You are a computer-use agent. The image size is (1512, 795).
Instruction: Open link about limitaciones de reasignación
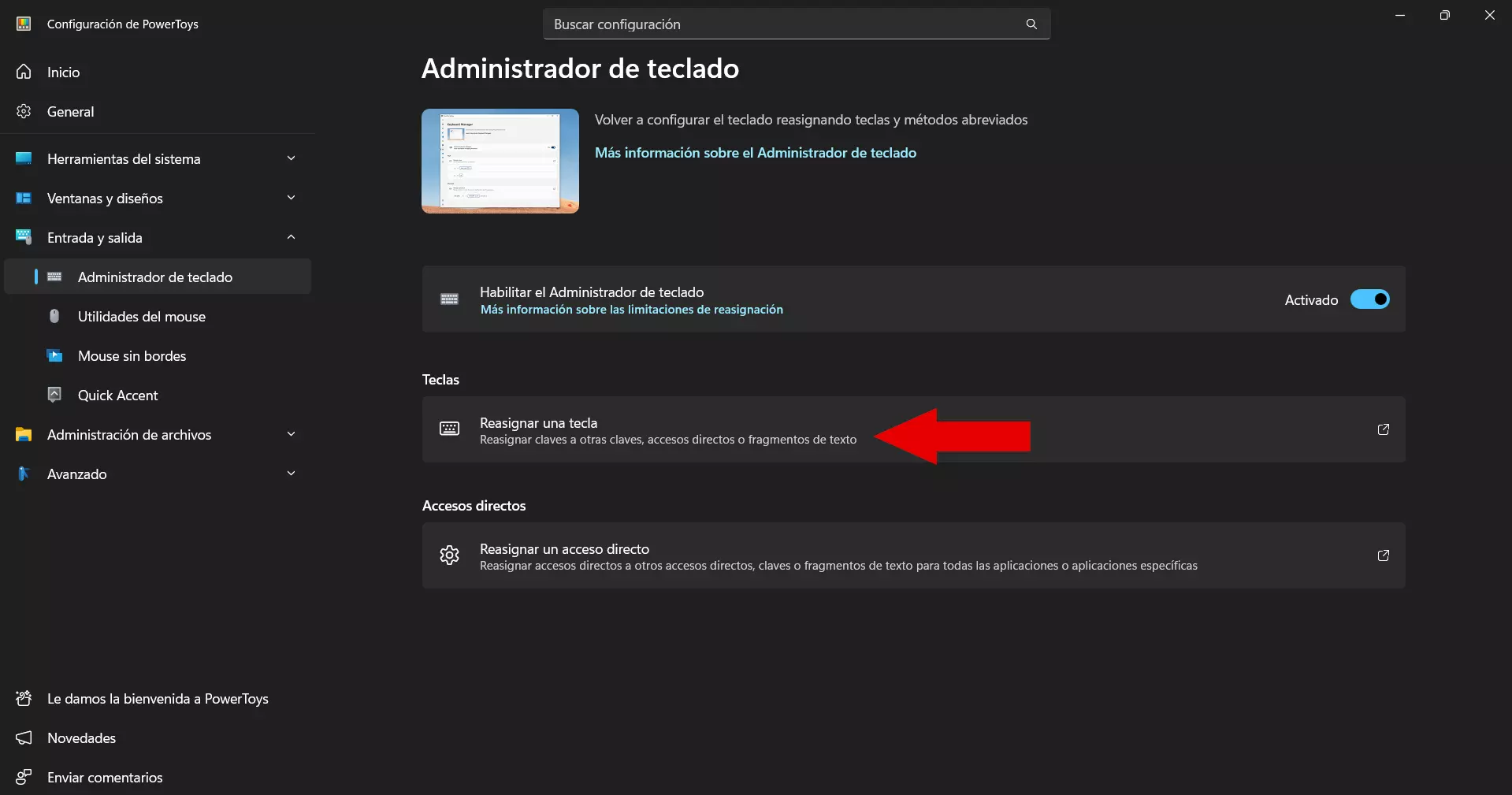point(632,310)
